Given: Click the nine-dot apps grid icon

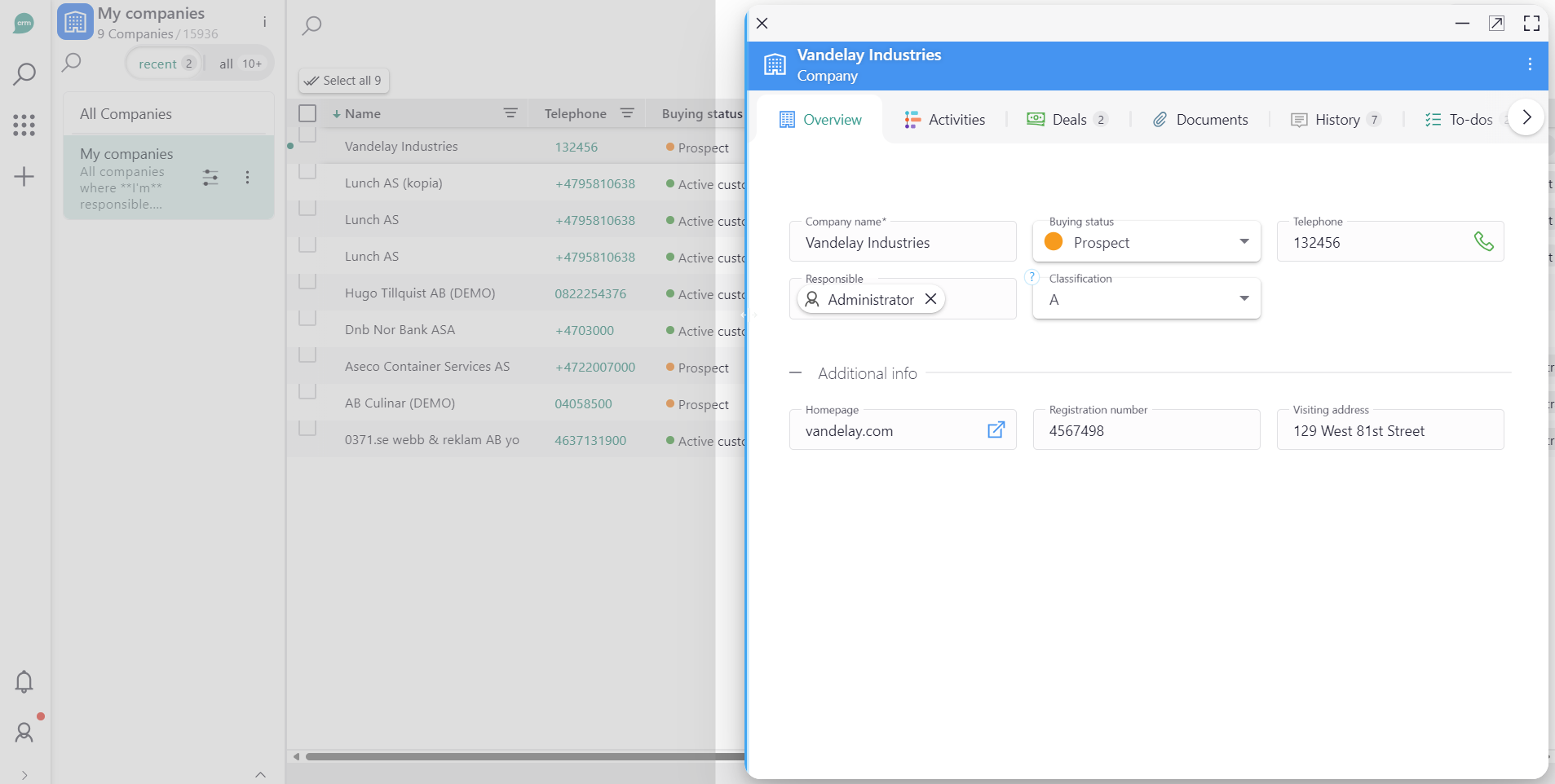Looking at the screenshot, I should click(x=24, y=125).
